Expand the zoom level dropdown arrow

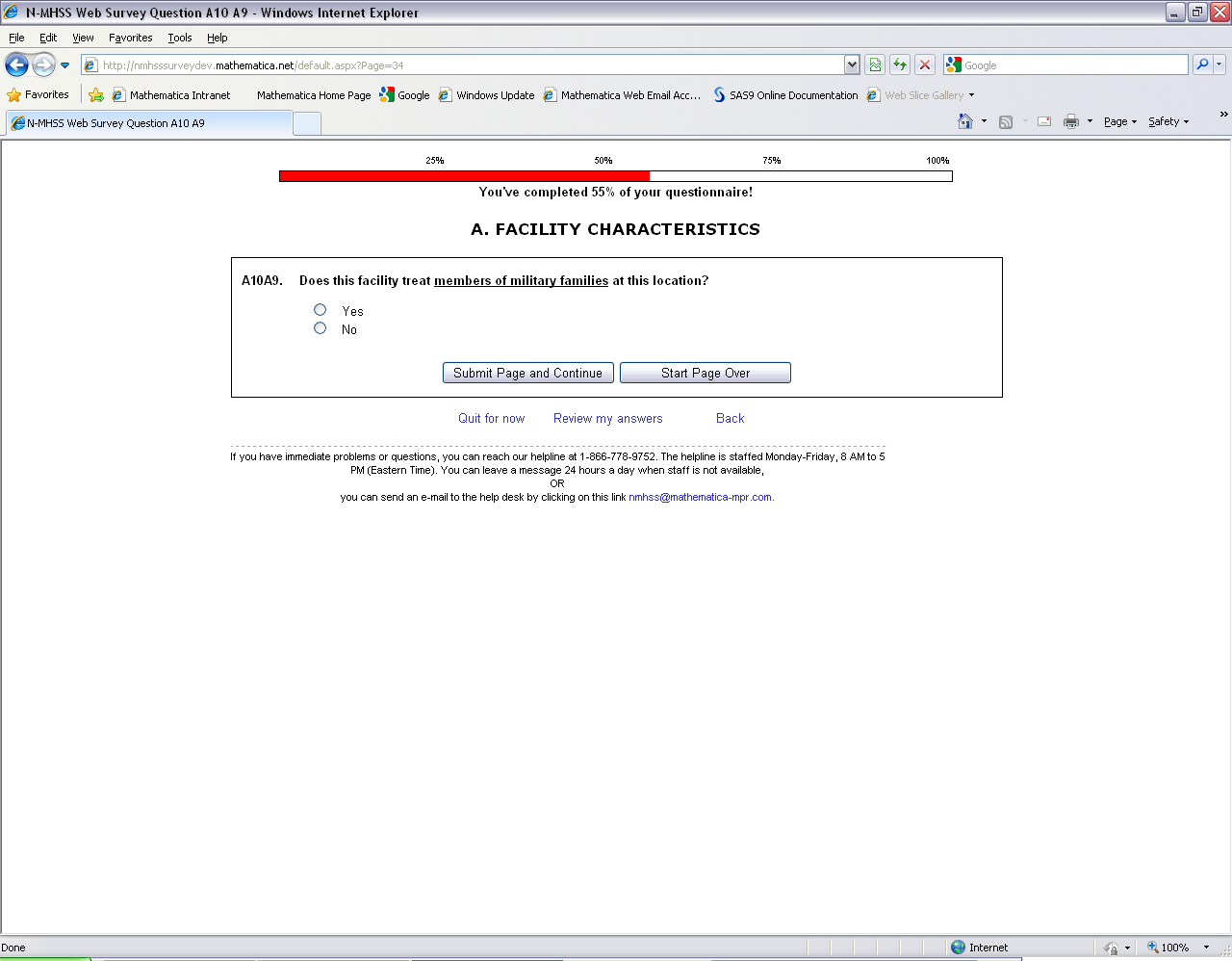pos(1206,948)
